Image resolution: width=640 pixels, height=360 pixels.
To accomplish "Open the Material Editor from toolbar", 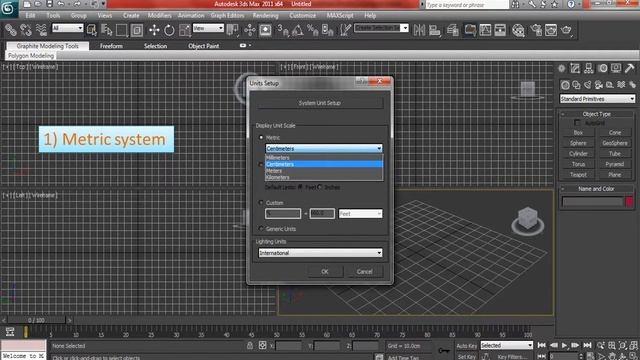I will coord(518,30).
